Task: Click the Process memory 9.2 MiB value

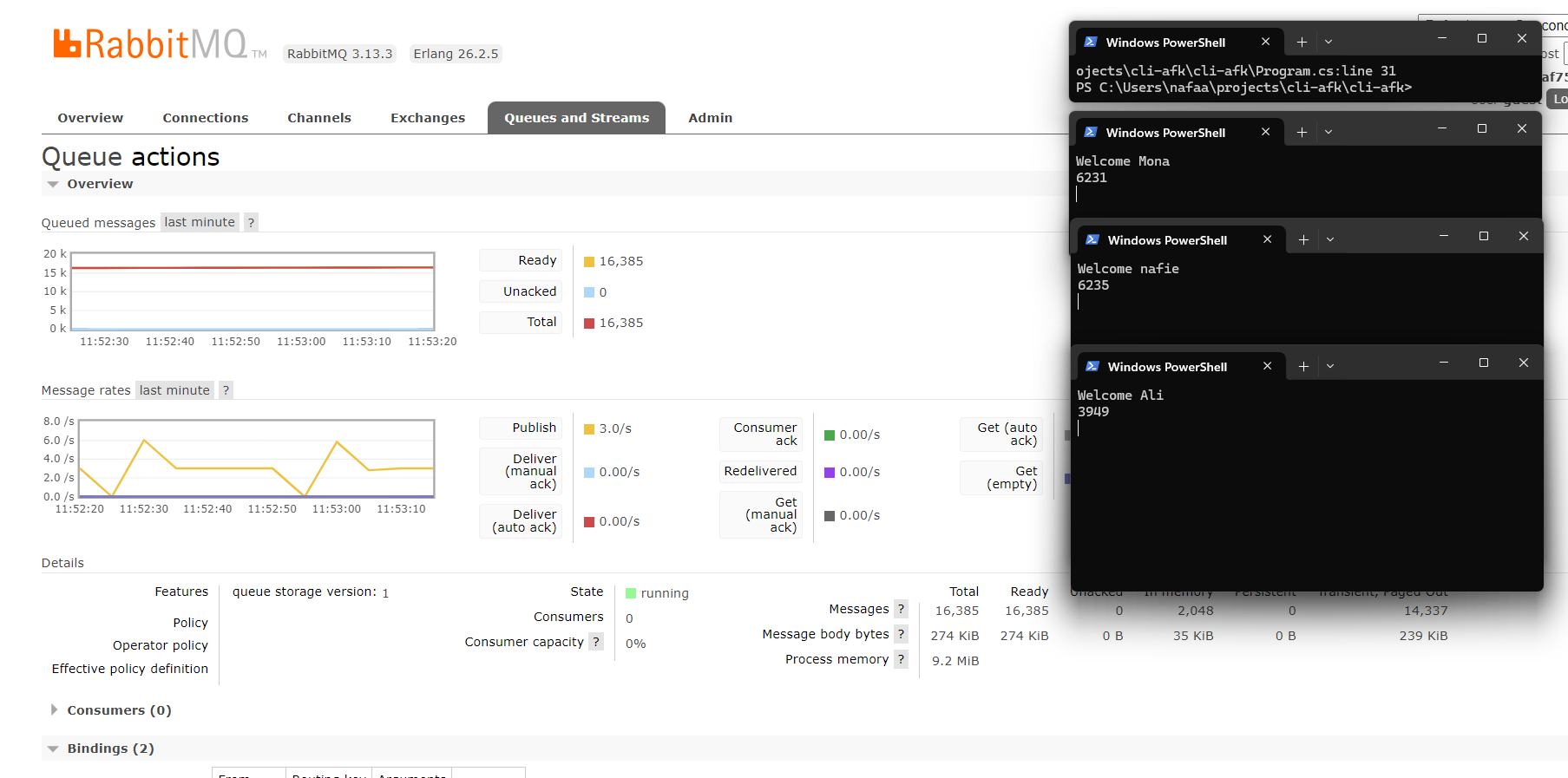Action: click(x=955, y=661)
